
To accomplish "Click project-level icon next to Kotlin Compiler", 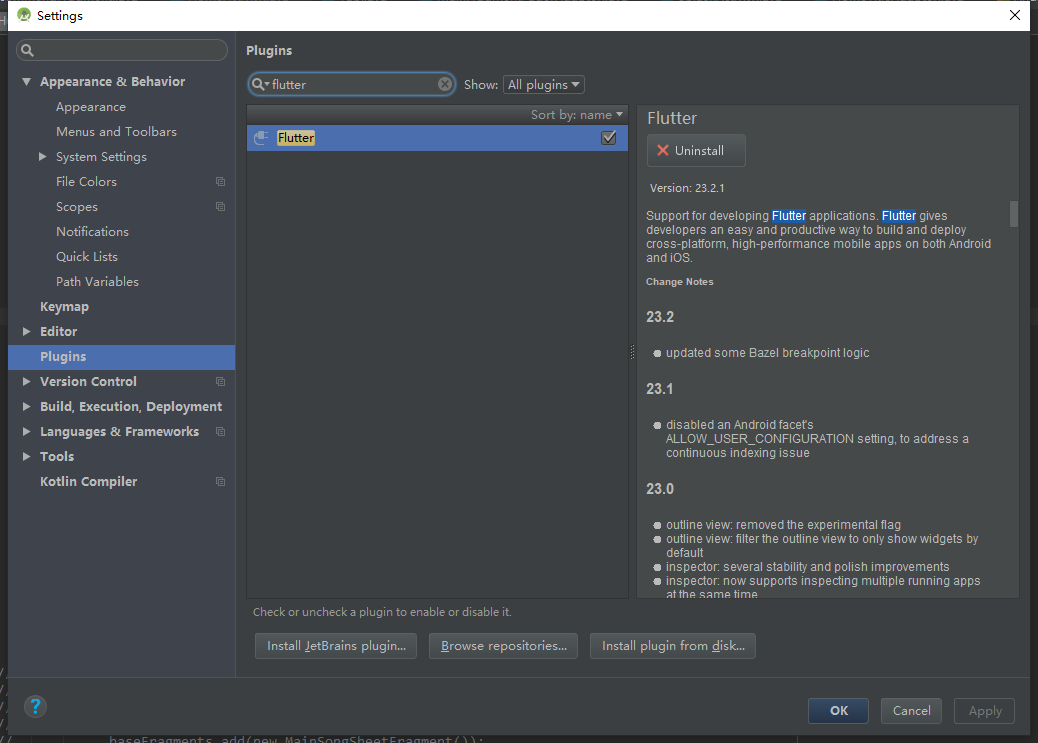I will point(220,481).
